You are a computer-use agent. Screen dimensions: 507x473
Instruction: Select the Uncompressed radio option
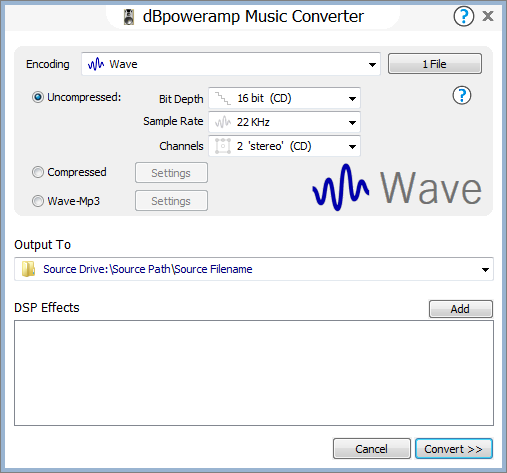38,97
